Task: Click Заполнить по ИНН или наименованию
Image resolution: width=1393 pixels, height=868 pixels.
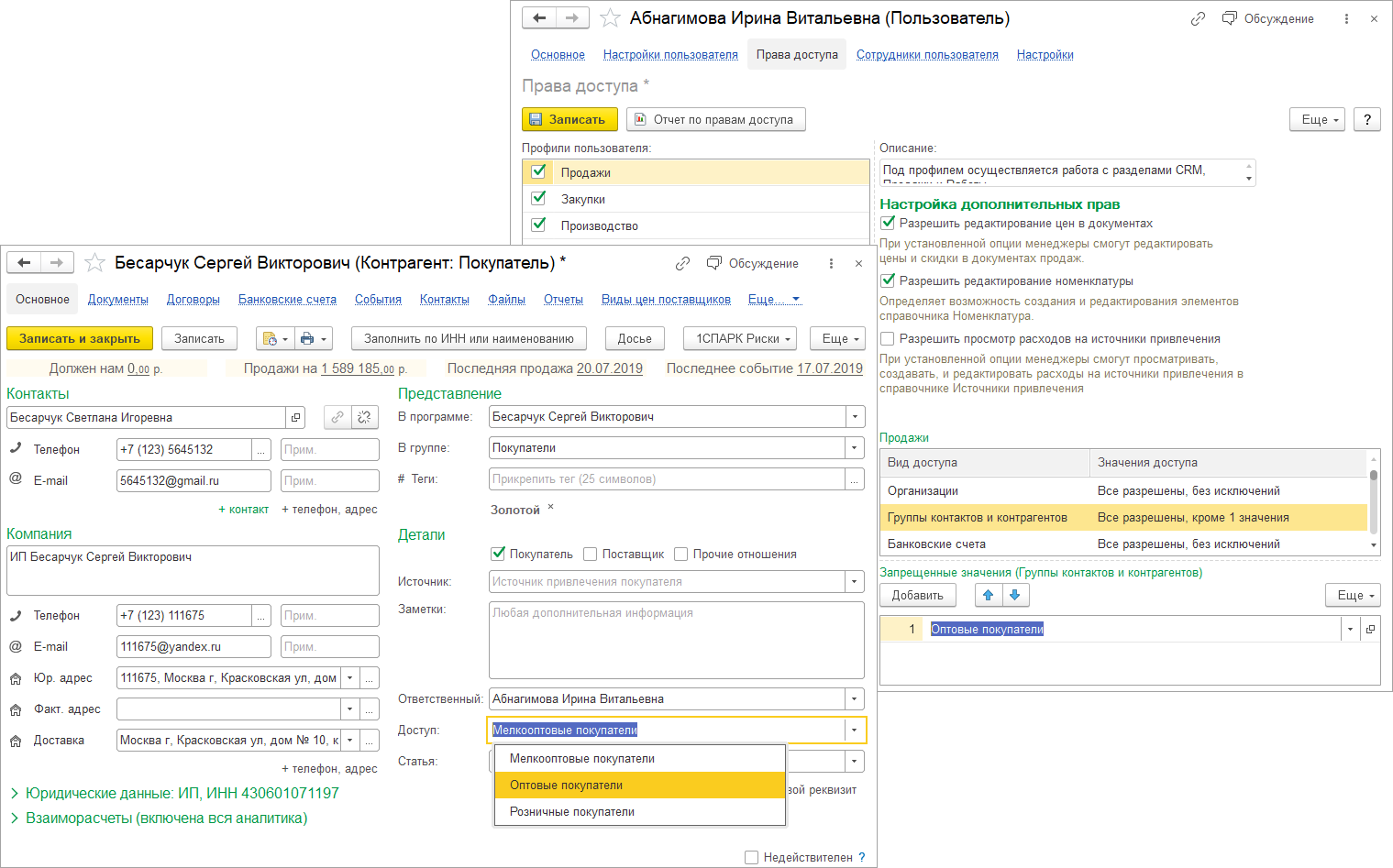Action: [469, 338]
